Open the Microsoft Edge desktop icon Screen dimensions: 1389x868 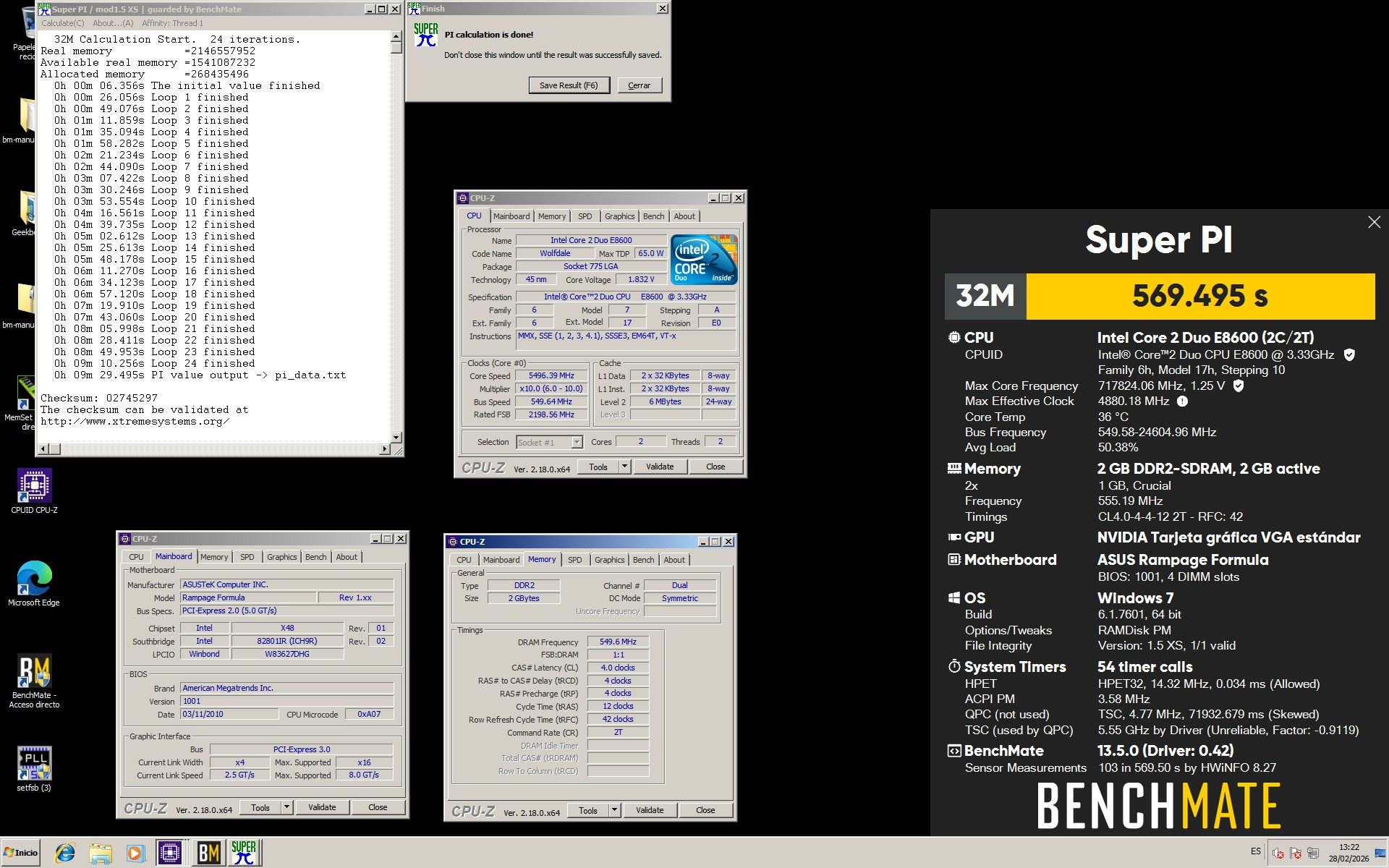pyautogui.click(x=34, y=579)
